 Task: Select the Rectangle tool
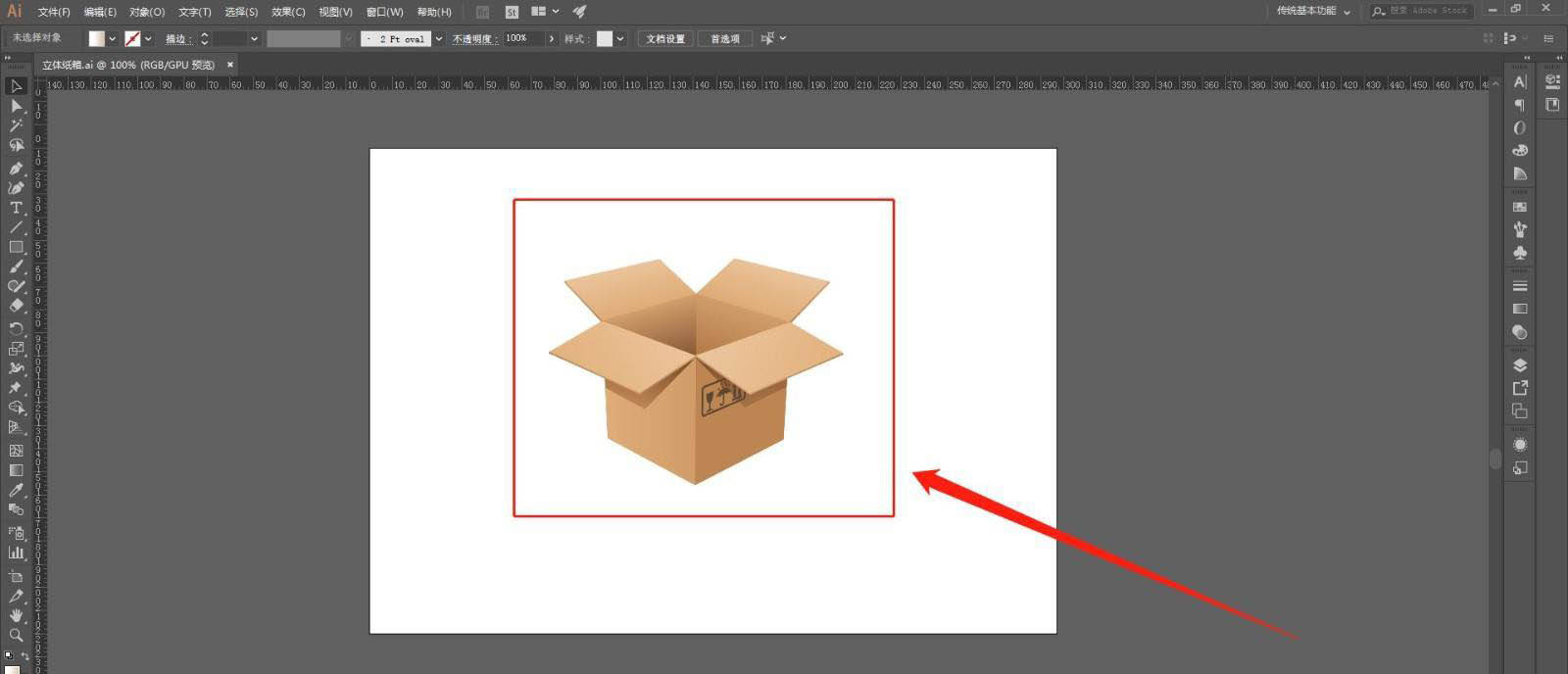pos(16,247)
